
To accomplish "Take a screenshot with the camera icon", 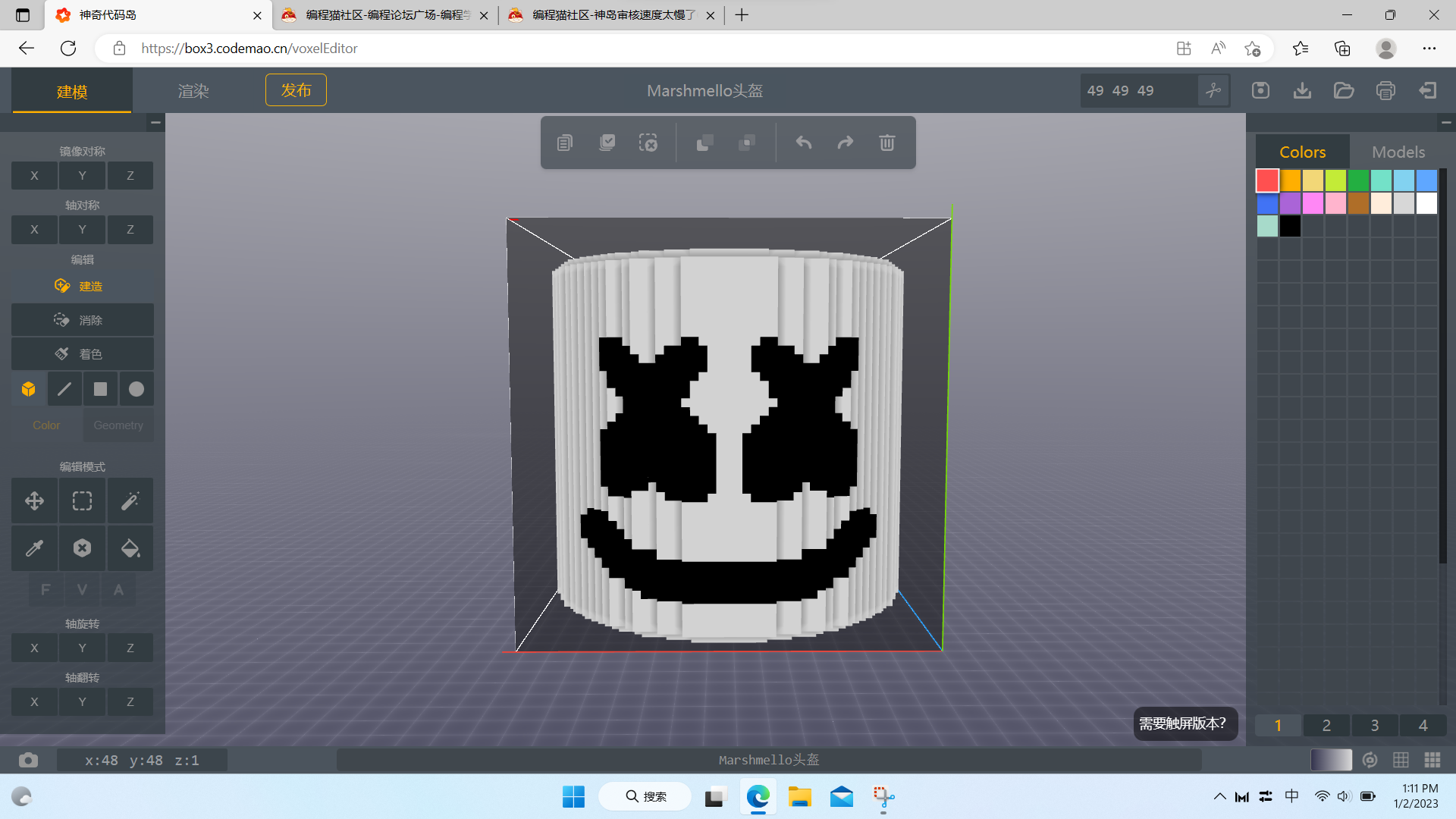I will [28, 760].
